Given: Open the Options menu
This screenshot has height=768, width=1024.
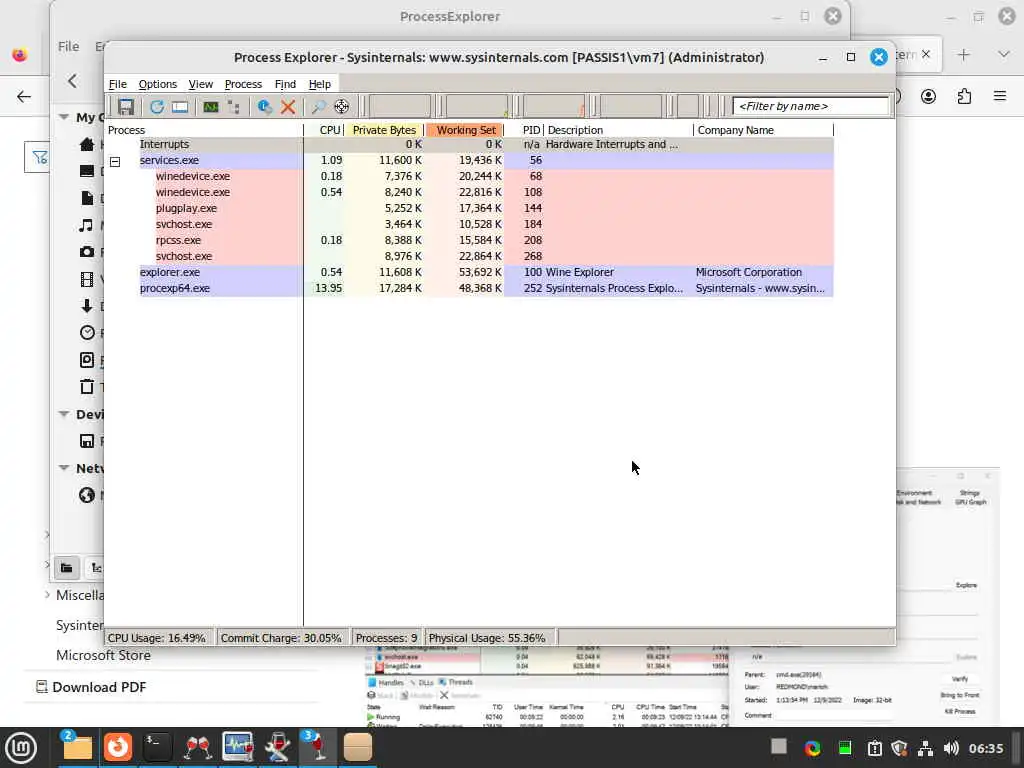Looking at the screenshot, I should (157, 84).
